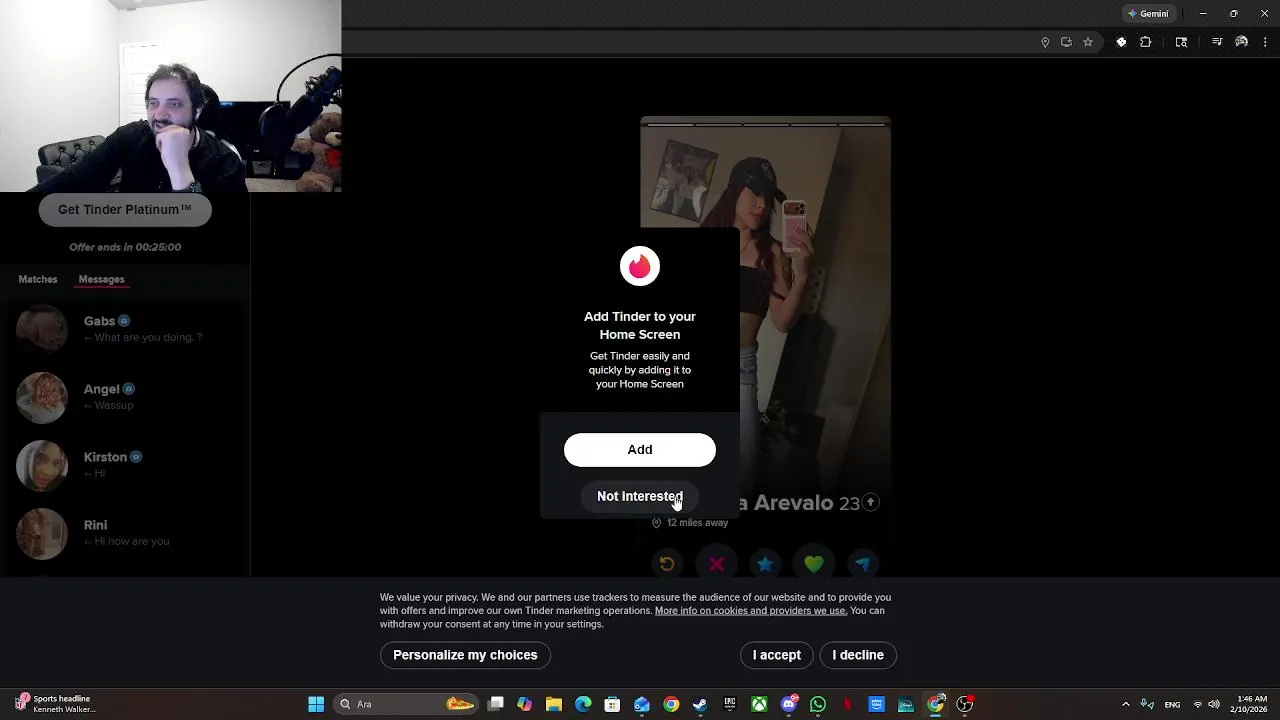Image resolution: width=1280 pixels, height=720 pixels.
Task: Open Personalize my choices
Action: [465, 655]
